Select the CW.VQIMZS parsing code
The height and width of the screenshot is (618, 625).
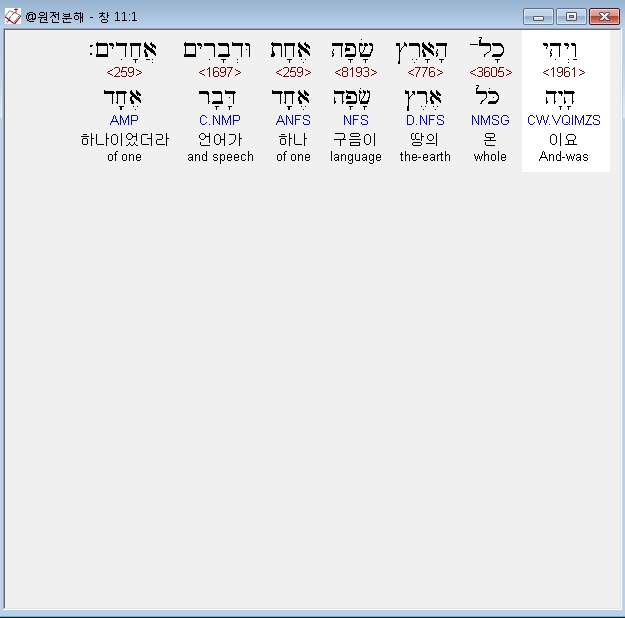pos(564,120)
